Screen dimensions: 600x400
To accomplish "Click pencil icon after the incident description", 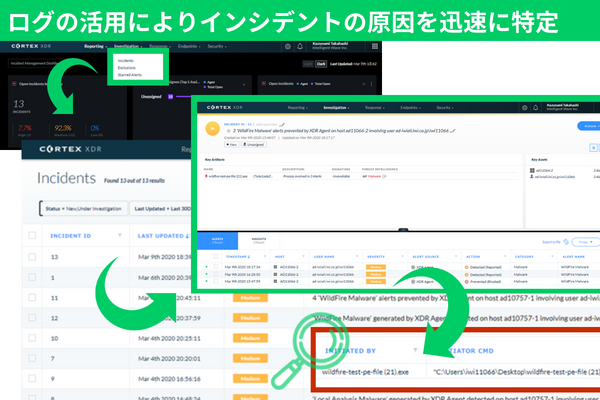I will pyautogui.click(x=453, y=131).
